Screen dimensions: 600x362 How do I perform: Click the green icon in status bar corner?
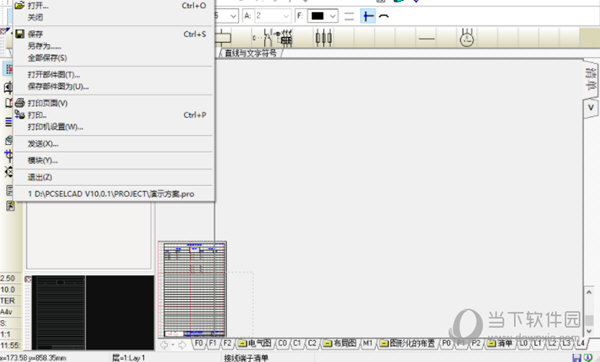point(588,358)
